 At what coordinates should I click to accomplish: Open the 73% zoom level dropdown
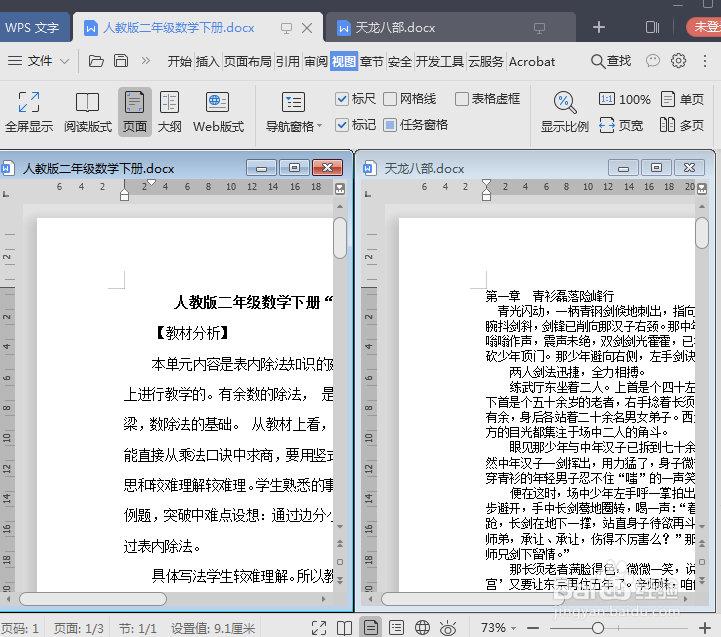point(513,628)
